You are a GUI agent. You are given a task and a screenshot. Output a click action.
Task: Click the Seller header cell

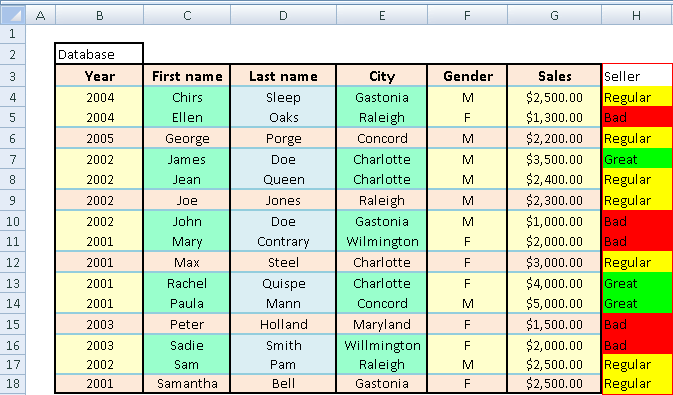[x=637, y=76]
